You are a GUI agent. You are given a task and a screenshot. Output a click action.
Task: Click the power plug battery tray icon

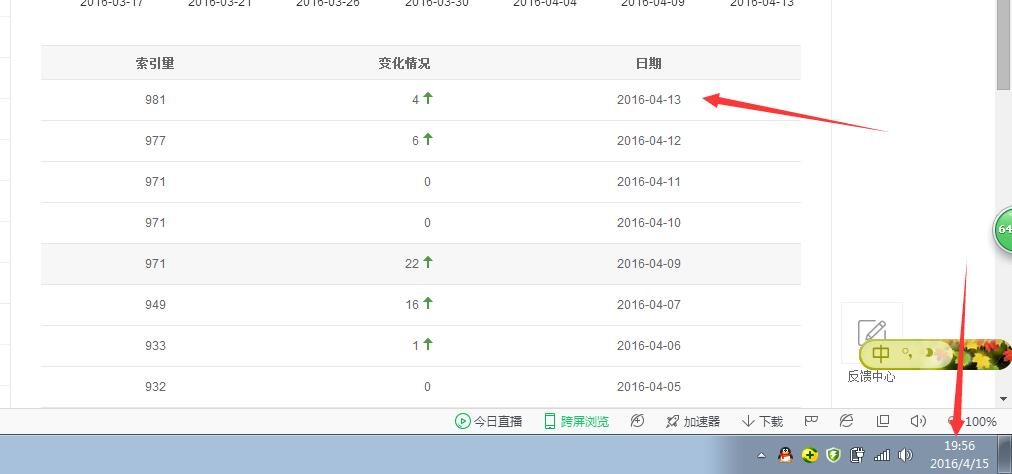pyautogui.click(x=858, y=455)
